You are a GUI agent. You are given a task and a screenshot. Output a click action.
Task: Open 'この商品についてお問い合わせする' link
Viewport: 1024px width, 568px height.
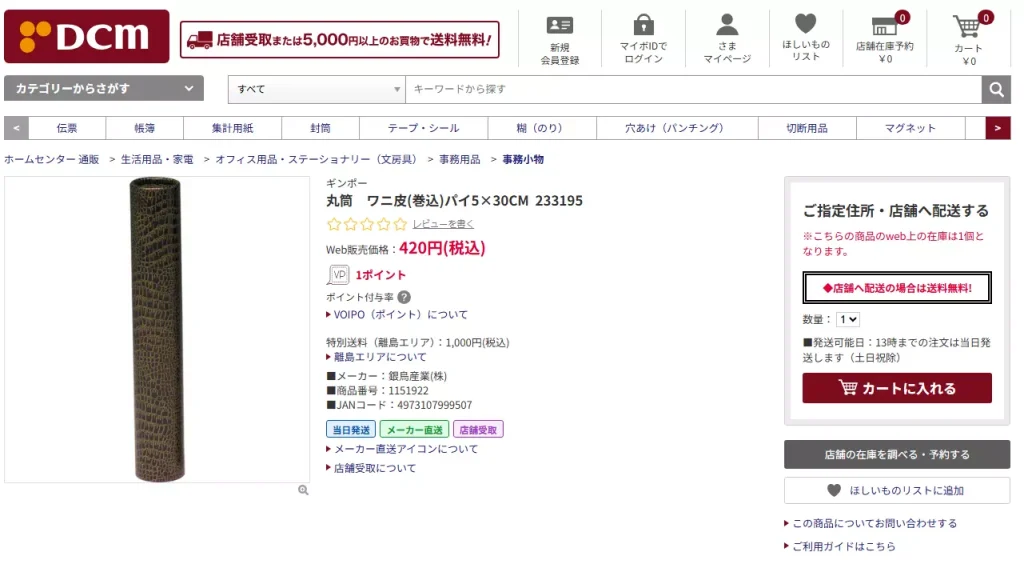tap(874, 524)
